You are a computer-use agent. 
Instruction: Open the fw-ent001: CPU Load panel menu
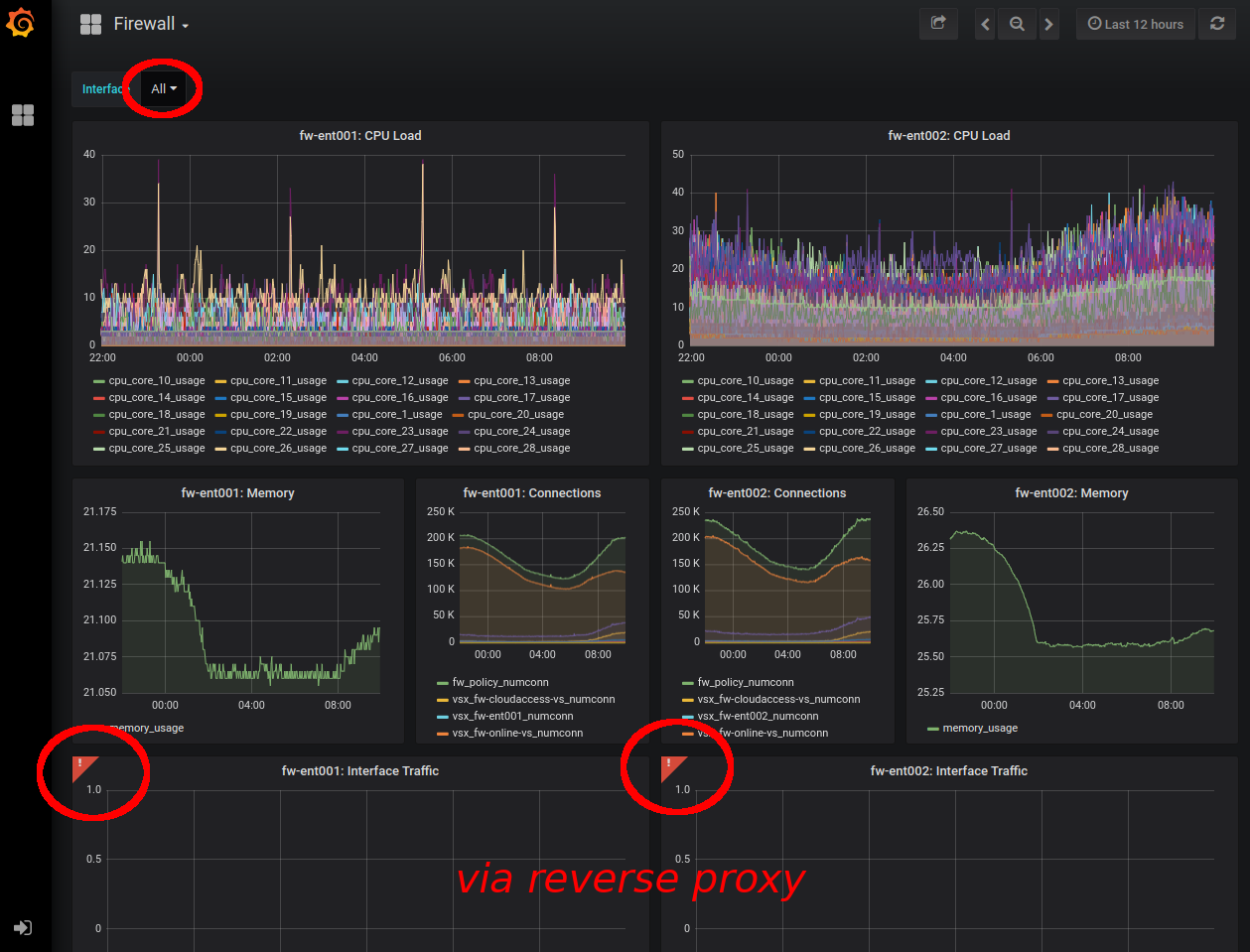(360, 135)
